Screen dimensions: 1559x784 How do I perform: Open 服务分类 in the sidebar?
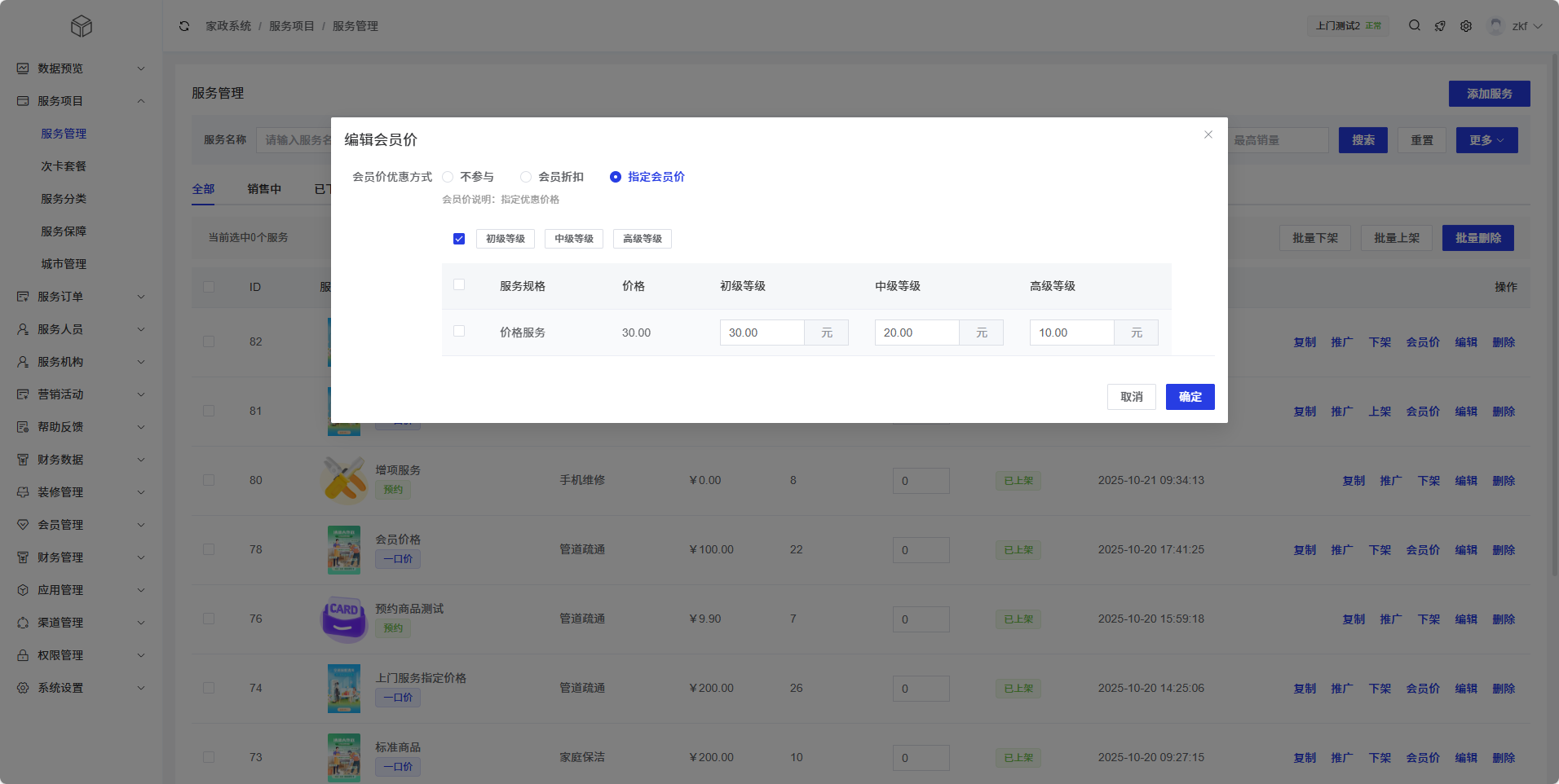[x=64, y=199]
